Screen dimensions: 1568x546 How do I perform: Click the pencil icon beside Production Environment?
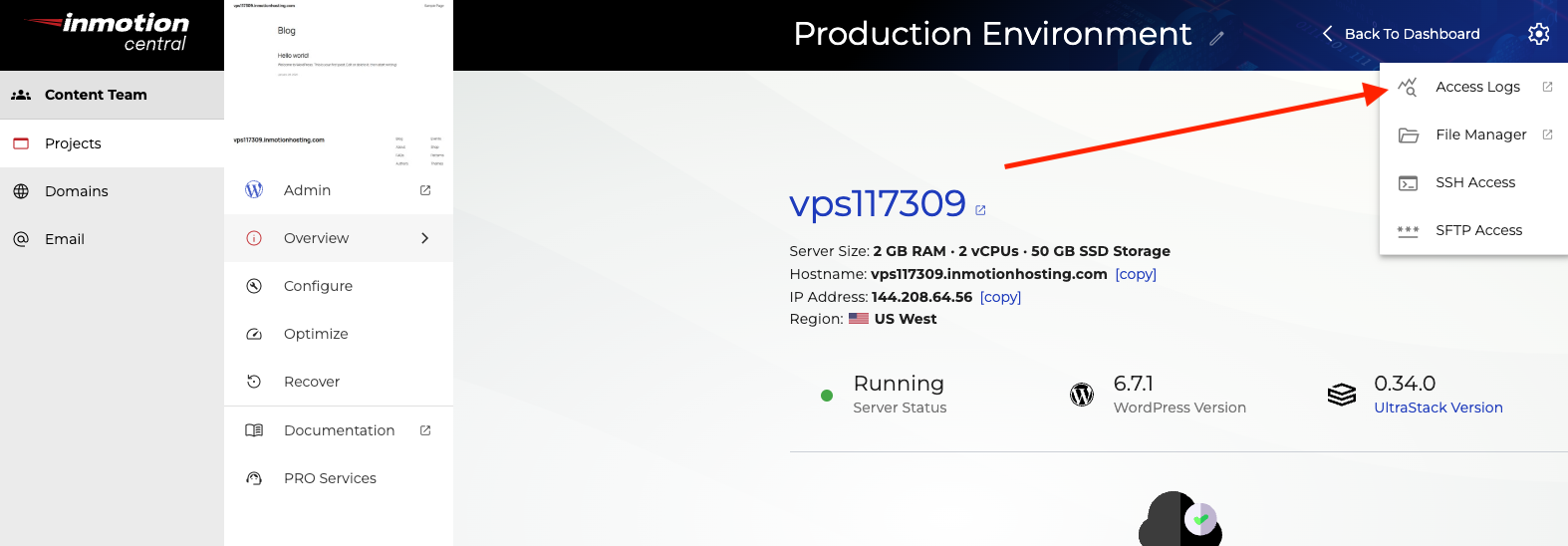click(x=1216, y=39)
